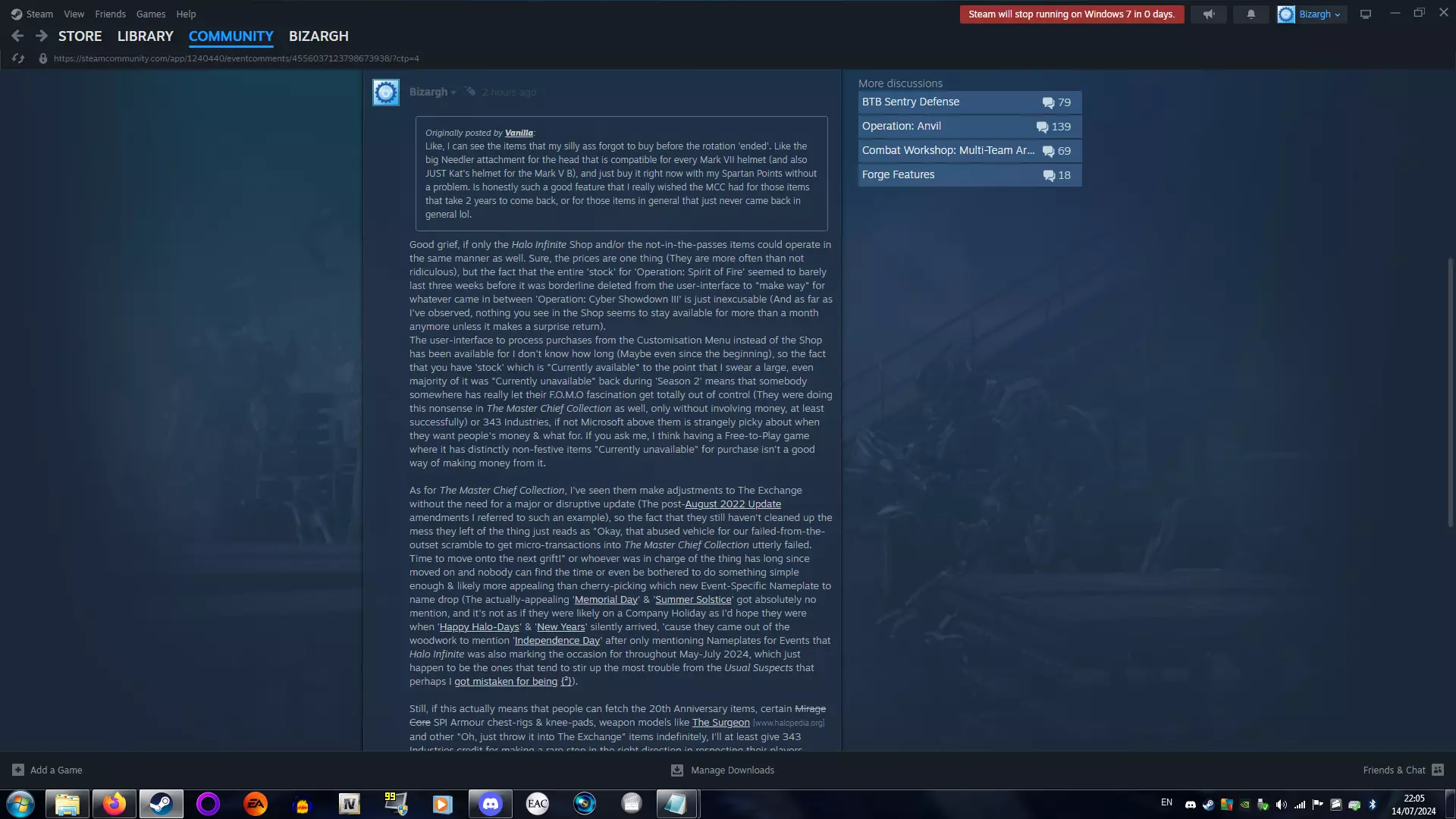Open Steam announcements megaphone icon
The height and width of the screenshot is (819, 1456).
point(1208,14)
